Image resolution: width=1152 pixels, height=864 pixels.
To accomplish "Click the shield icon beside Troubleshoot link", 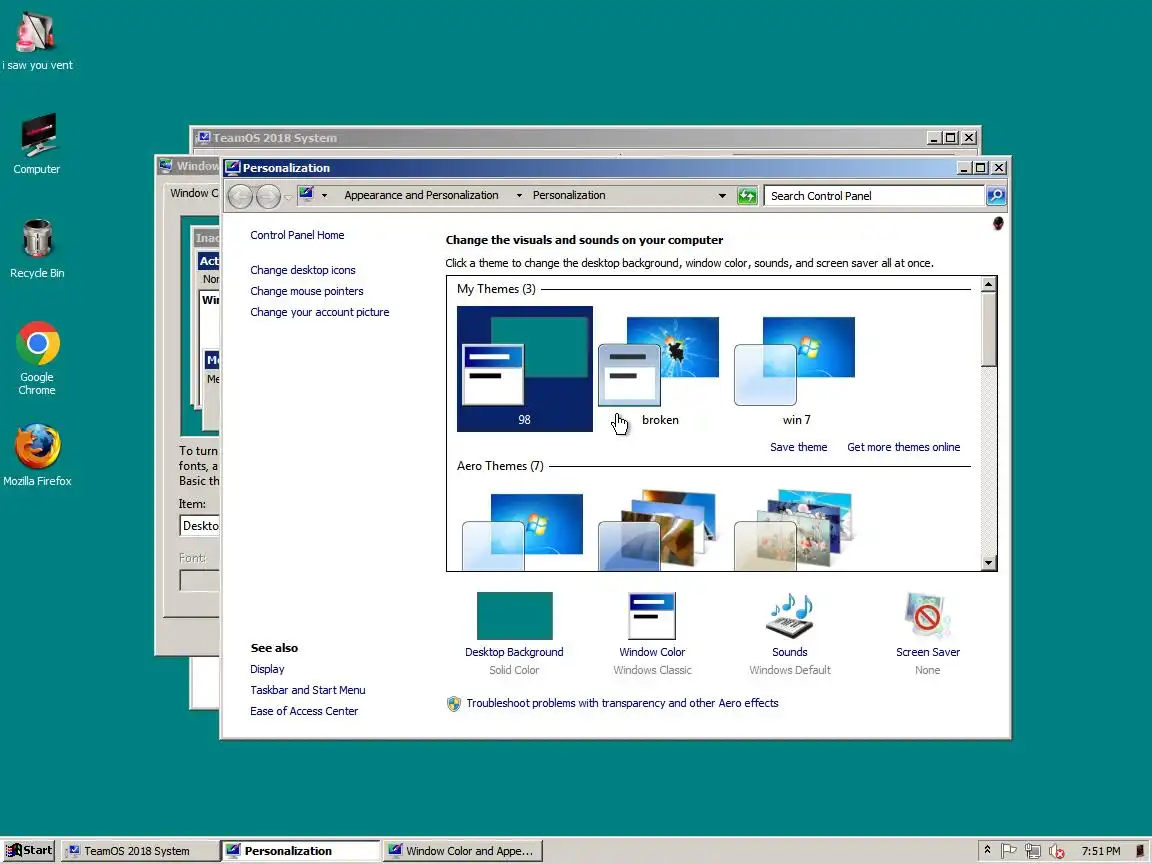I will [454, 704].
